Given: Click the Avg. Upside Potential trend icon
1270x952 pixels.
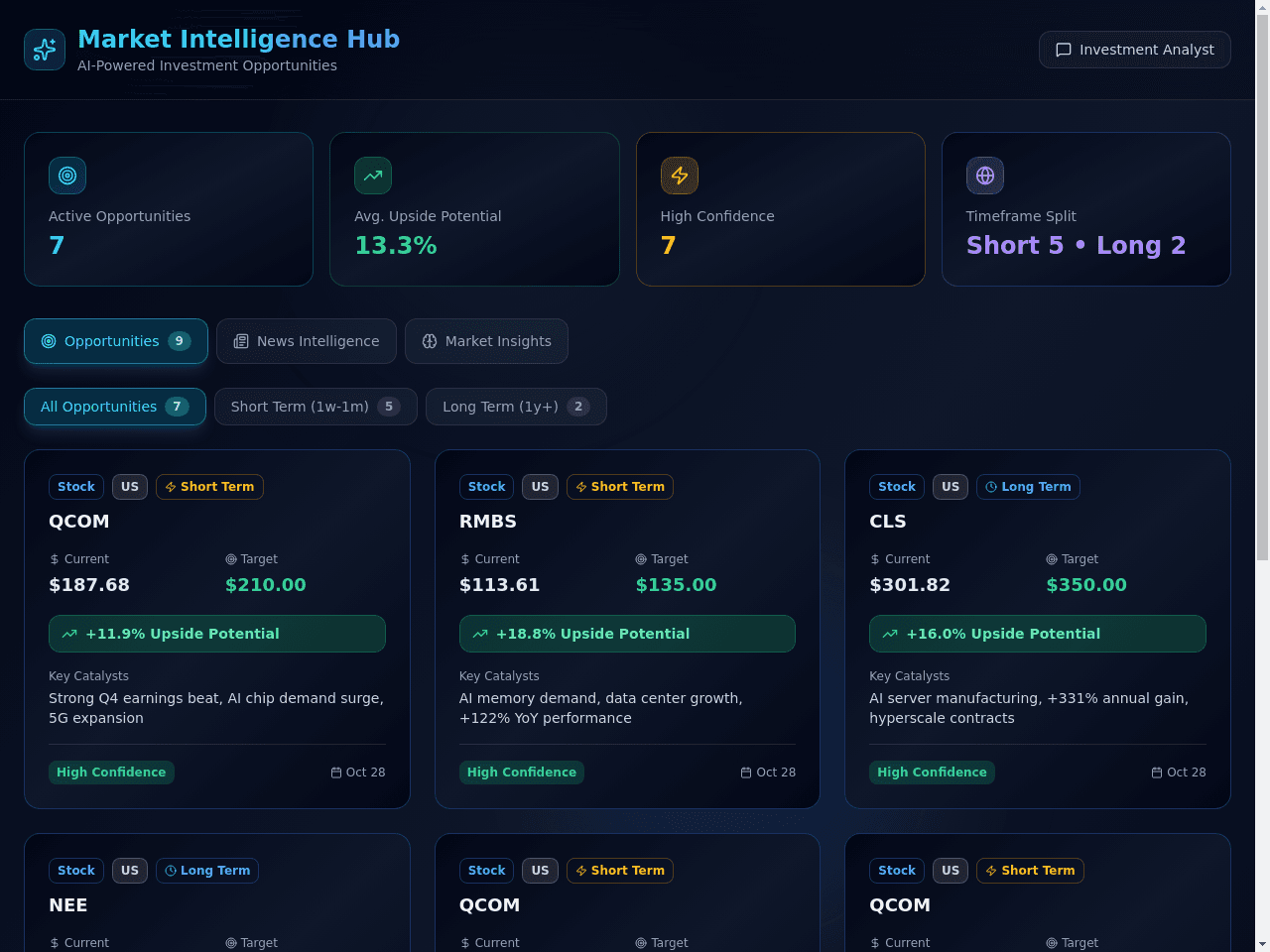Looking at the screenshot, I should (x=373, y=176).
